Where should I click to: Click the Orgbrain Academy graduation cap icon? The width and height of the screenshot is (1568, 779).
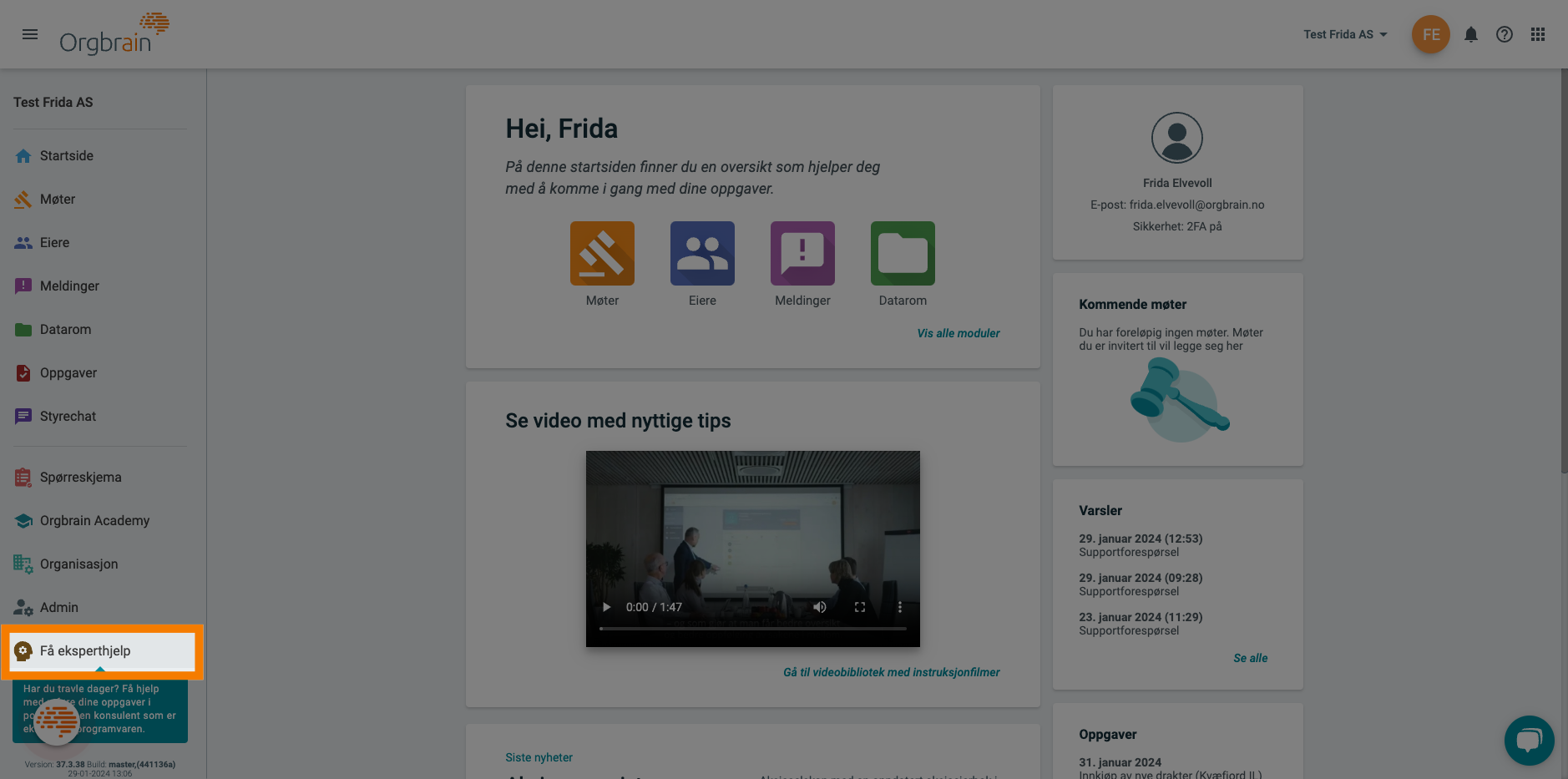(x=23, y=520)
